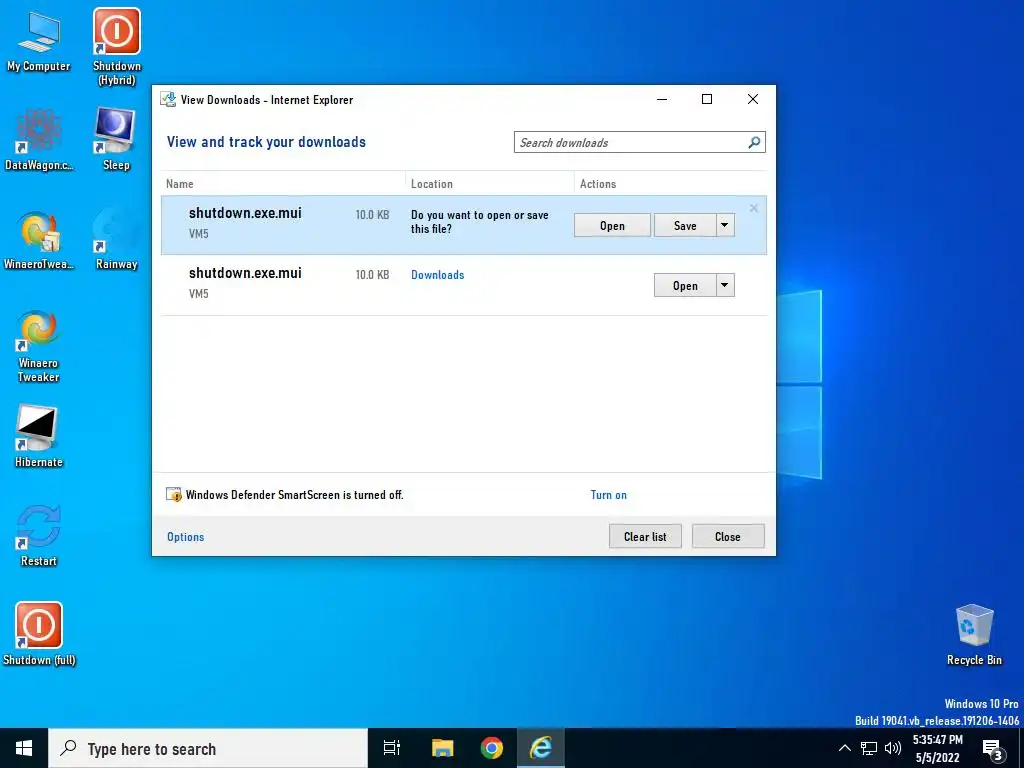Click the Close button in the downloads dialog
This screenshot has height=768, width=1024.
point(728,536)
